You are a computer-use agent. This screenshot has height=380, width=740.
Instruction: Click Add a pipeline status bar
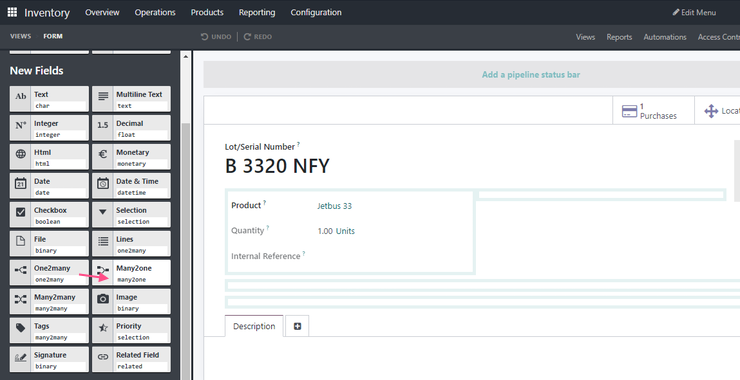coord(531,75)
